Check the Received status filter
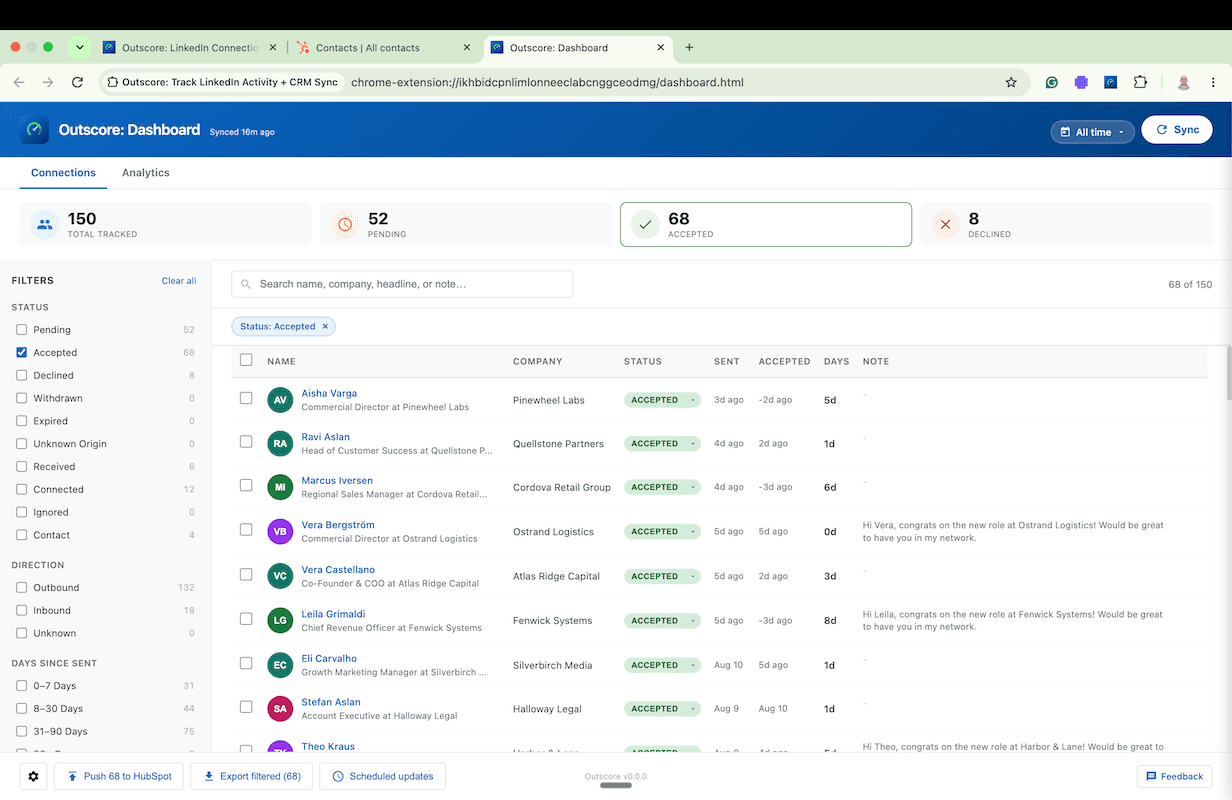This screenshot has height=800, width=1232. (22, 467)
